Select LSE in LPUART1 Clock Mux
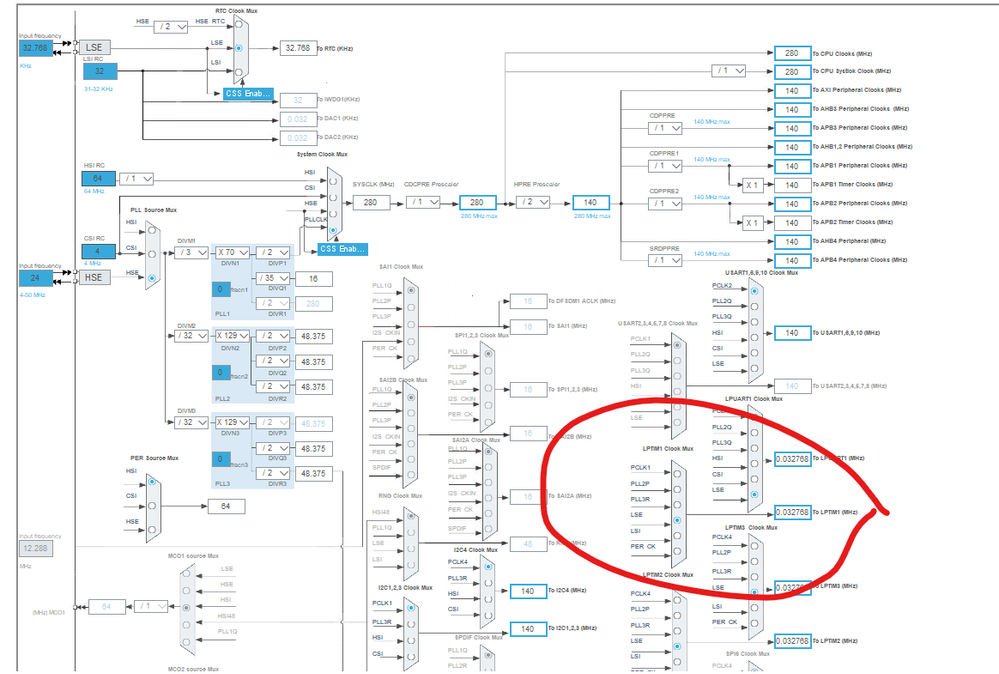Viewport: 999px width, 674px height. [x=754, y=494]
